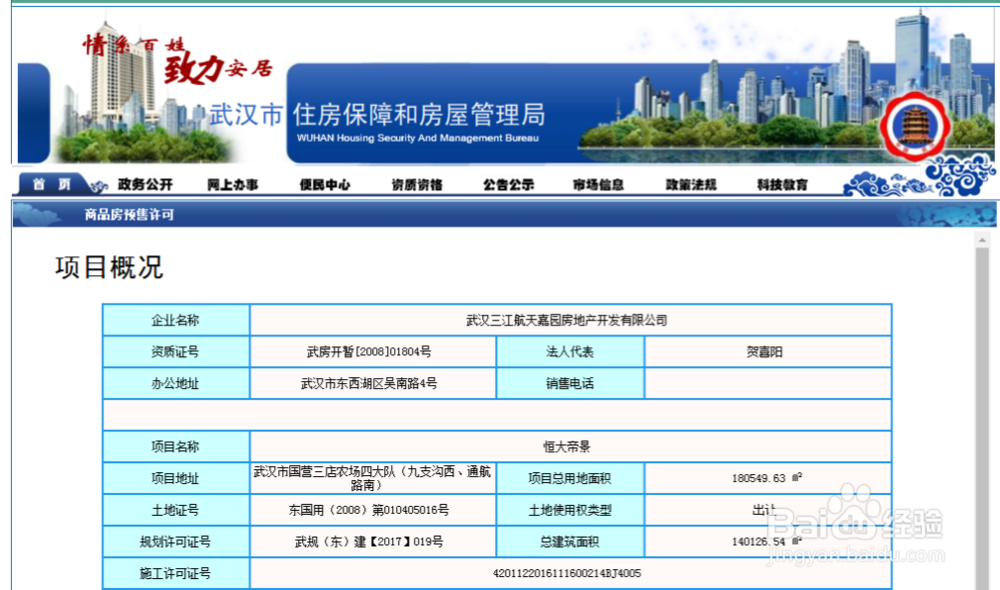Select office address 武汉市东西湖区吴南路4号
The height and width of the screenshot is (590, 1000).
(x=369, y=383)
